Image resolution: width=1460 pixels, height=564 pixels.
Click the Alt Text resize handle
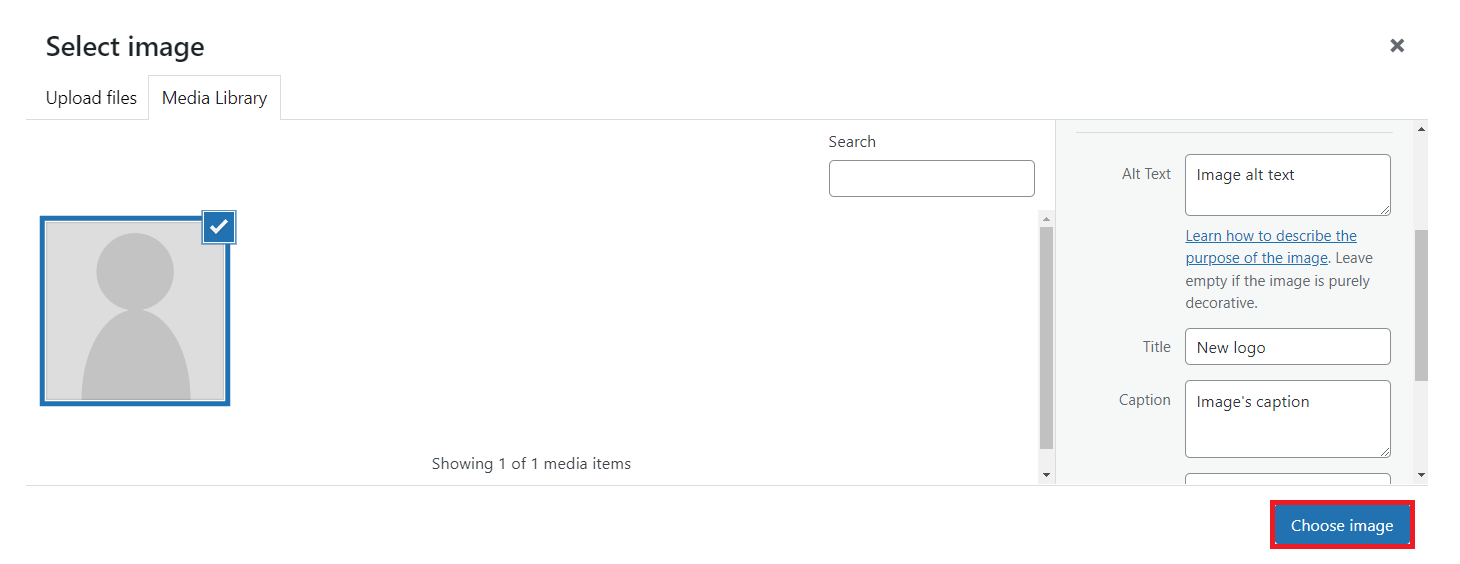pos(1384,209)
